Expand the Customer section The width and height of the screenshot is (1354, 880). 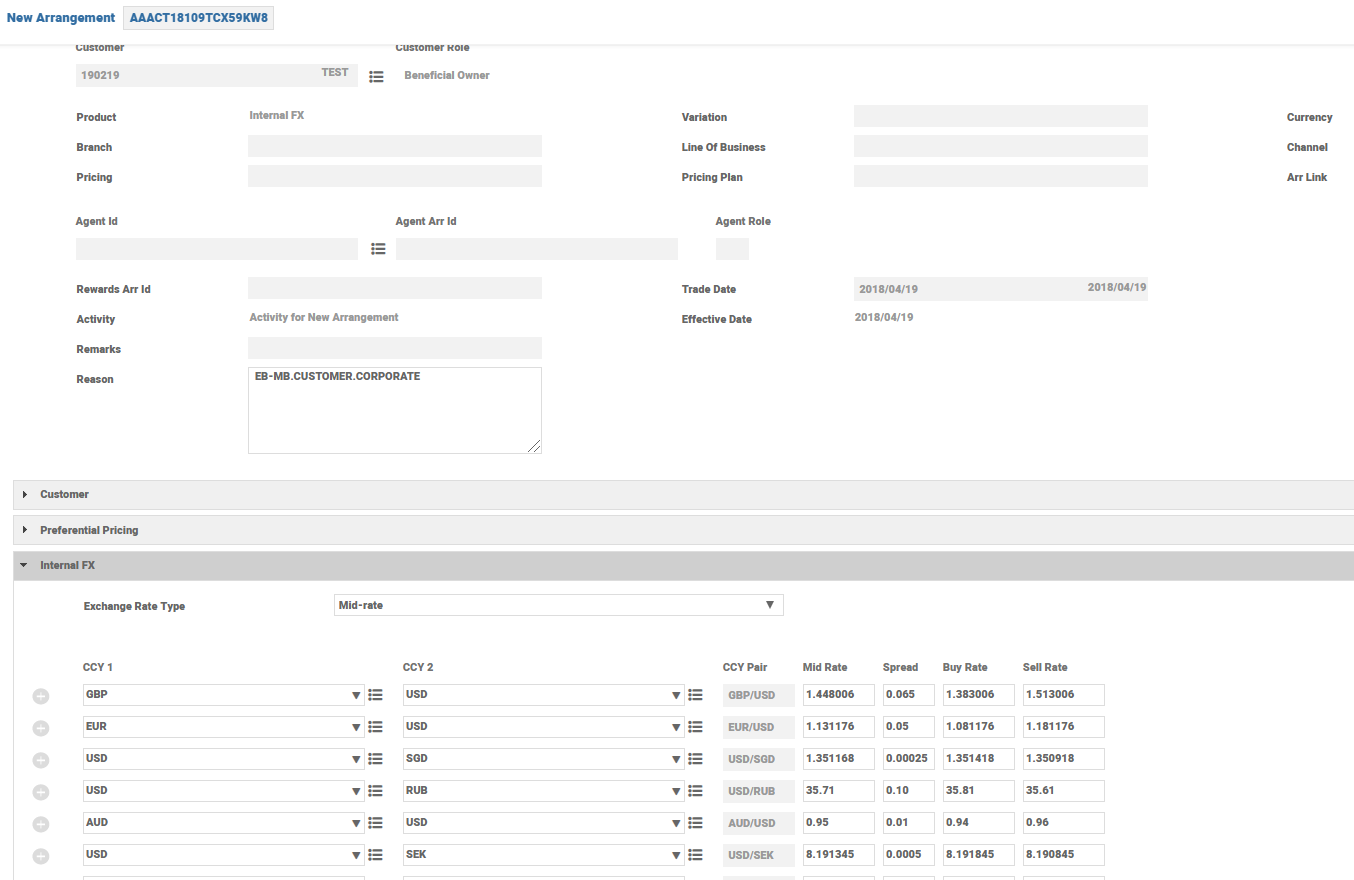tap(64, 494)
